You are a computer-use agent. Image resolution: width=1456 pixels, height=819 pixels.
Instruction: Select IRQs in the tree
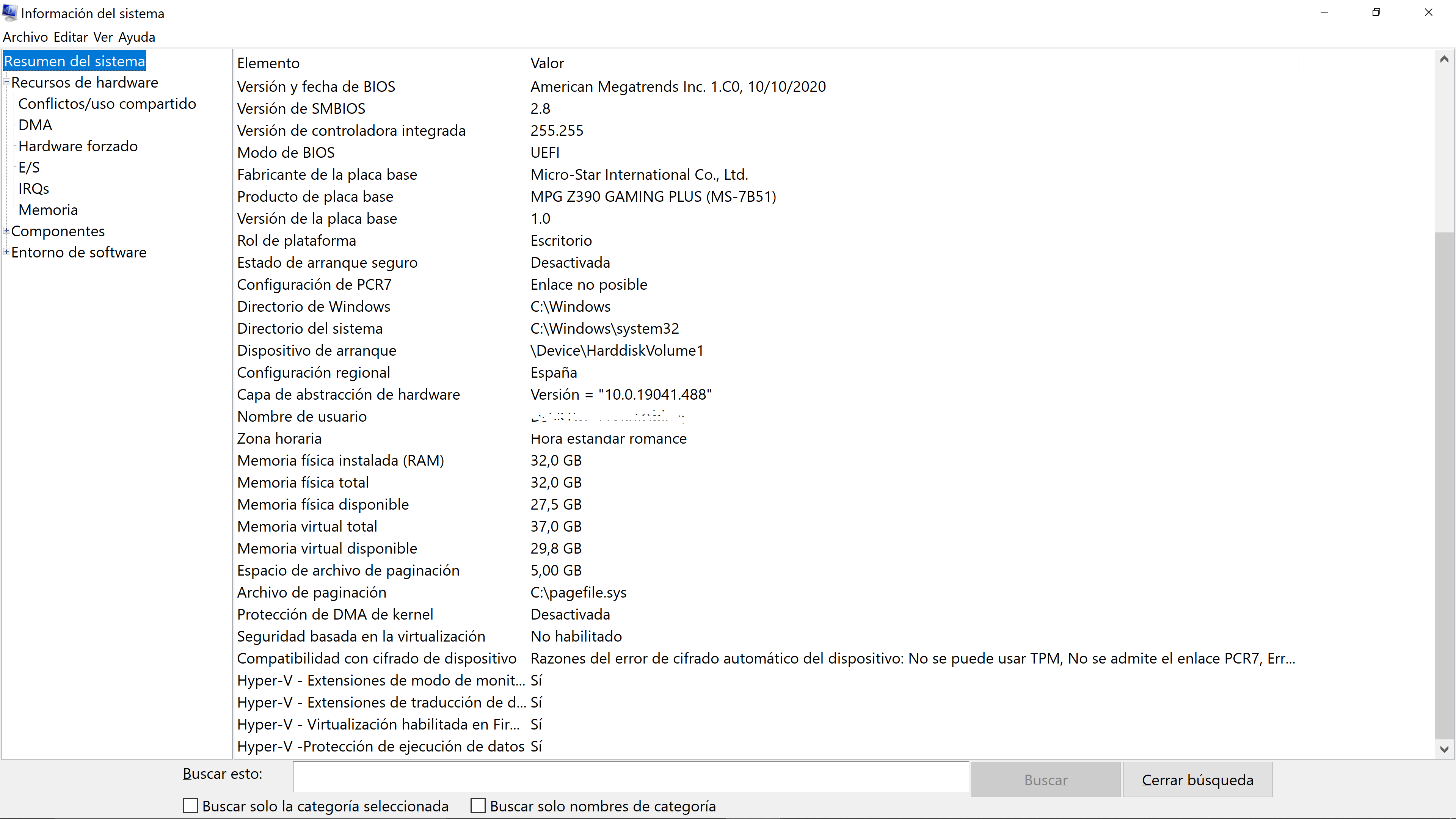[33, 188]
